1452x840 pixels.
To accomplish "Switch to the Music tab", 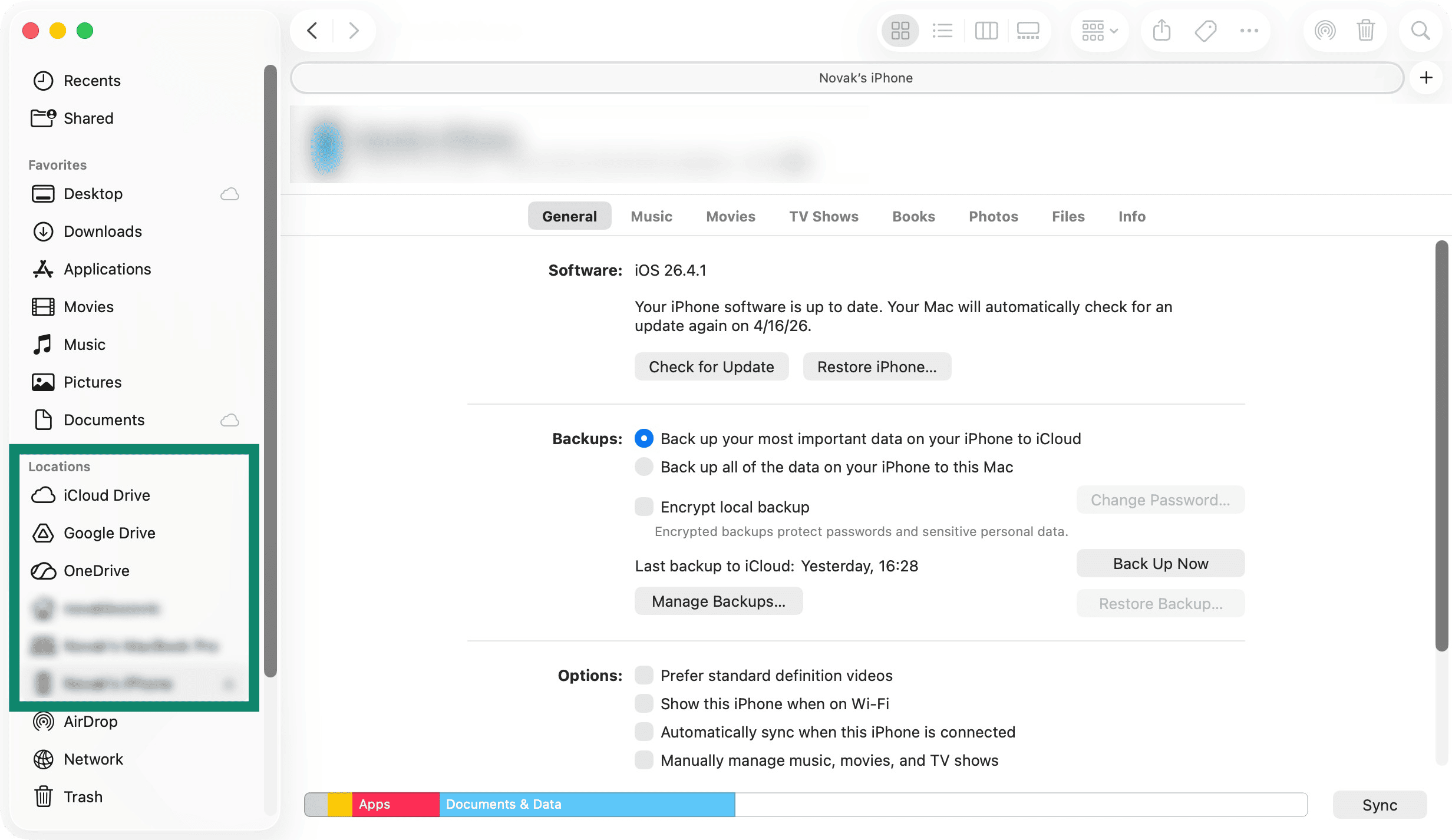I will (x=651, y=216).
